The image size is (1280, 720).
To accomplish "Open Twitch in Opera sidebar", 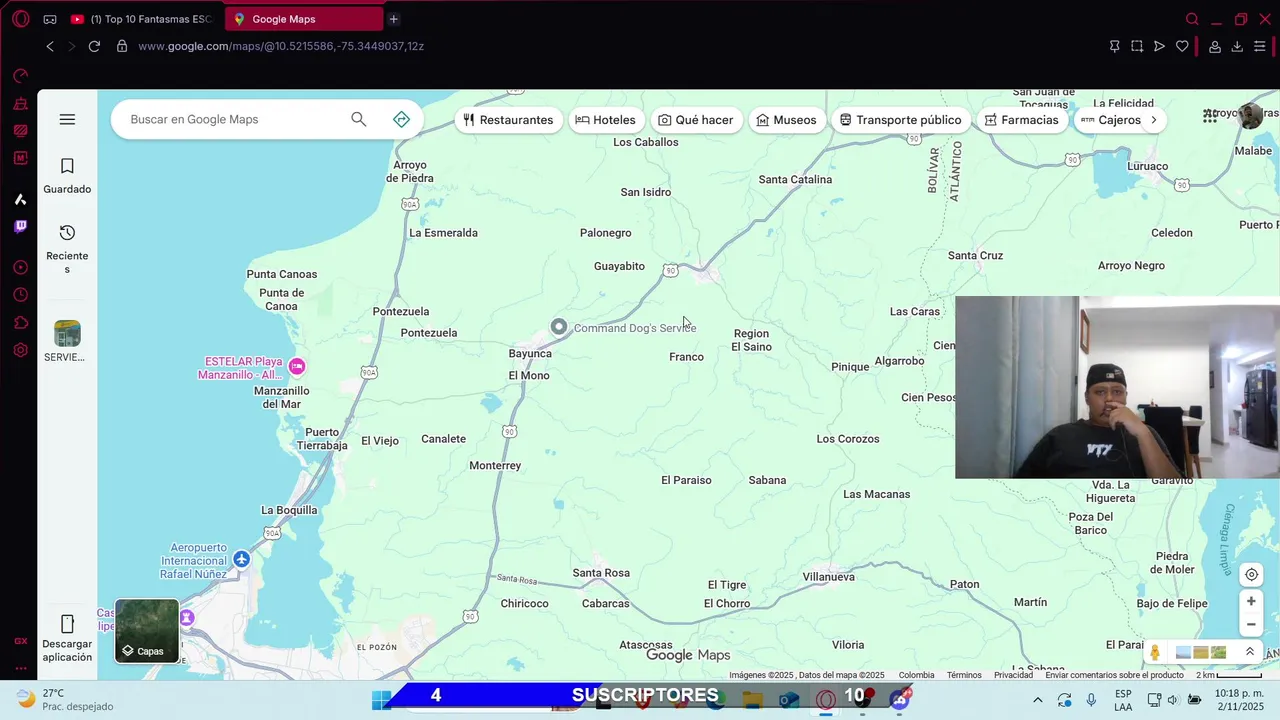I will (20, 227).
